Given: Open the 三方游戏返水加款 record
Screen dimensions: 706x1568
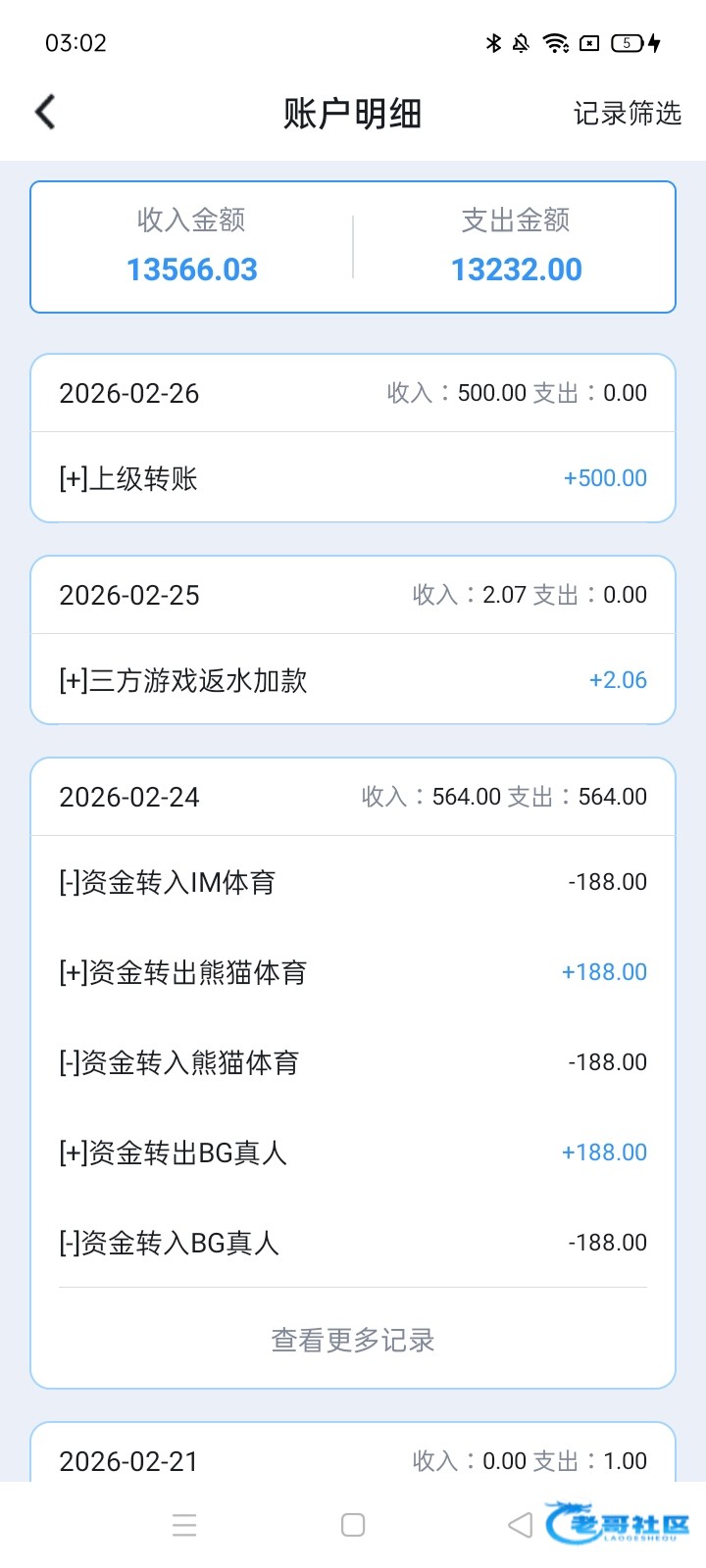Looking at the screenshot, I should [x=353, y=680].
